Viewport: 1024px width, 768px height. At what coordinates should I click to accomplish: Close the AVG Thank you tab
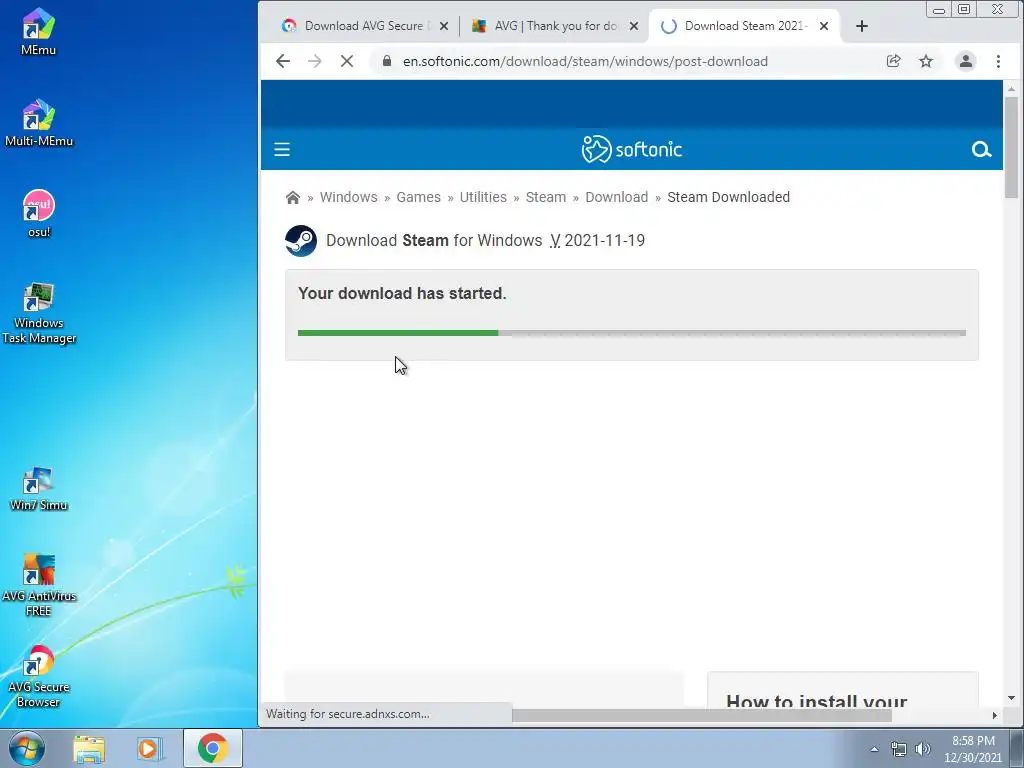(x=633, y=26)
